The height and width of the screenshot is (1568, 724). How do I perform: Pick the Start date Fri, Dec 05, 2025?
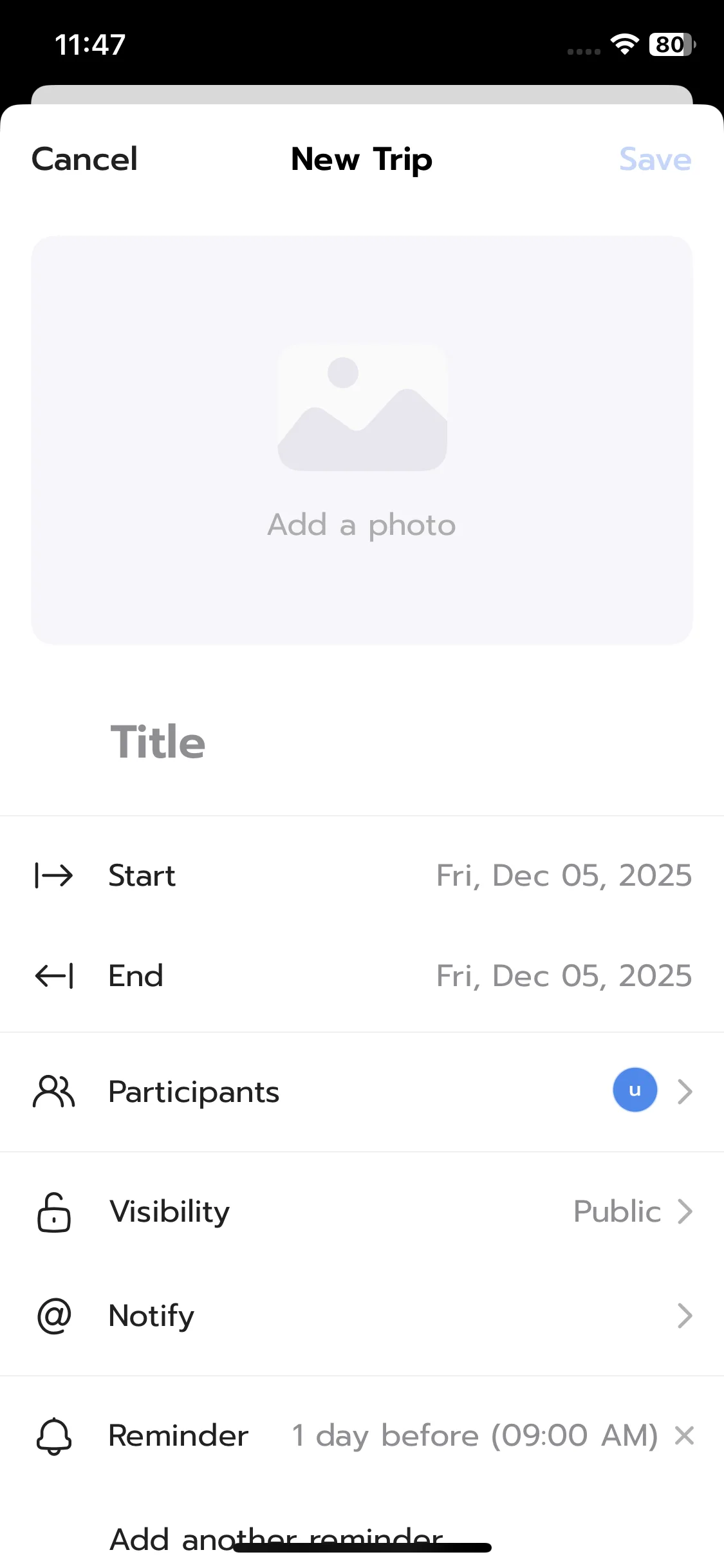(564, 875)
